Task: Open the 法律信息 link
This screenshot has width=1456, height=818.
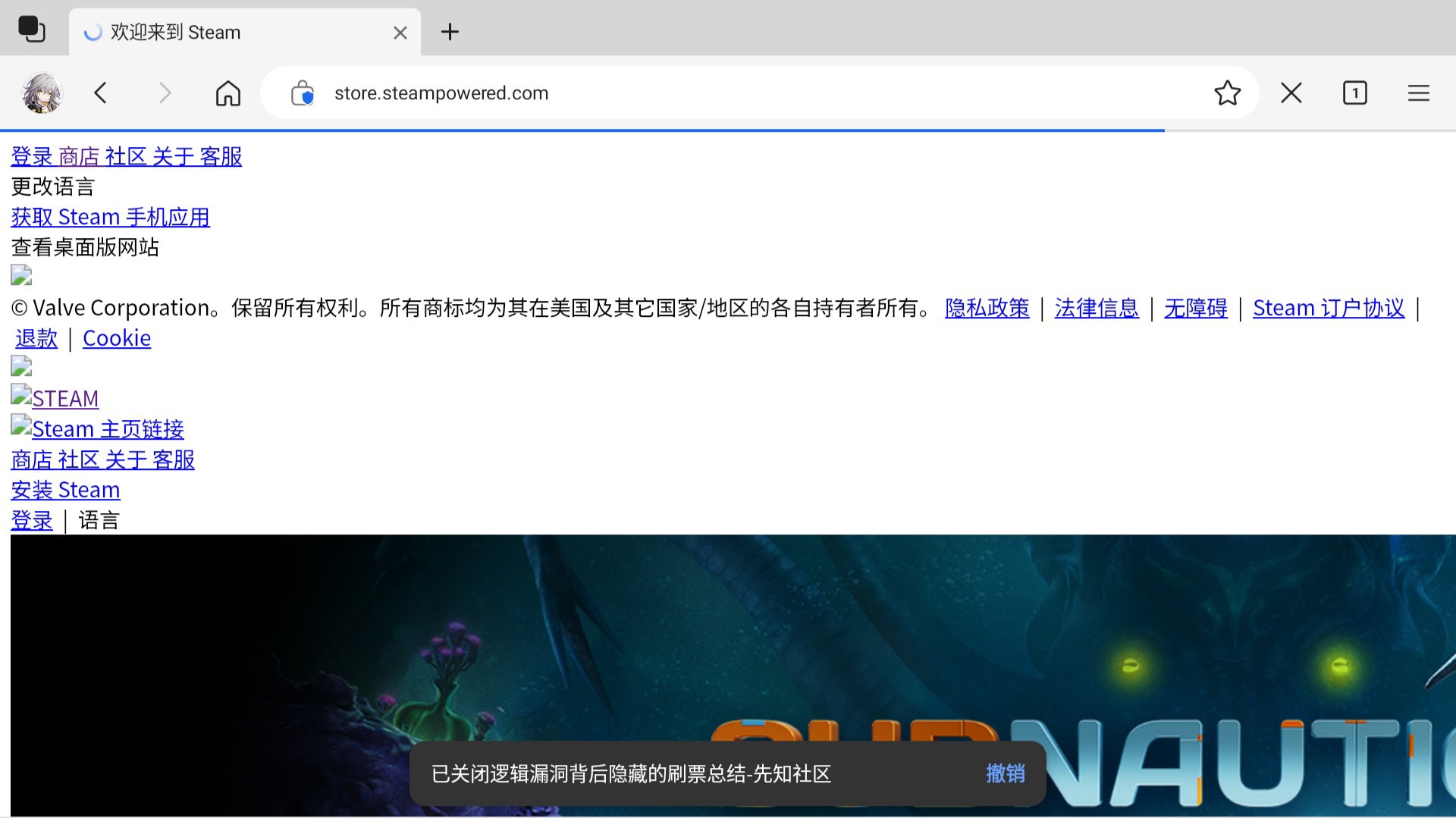Action: click(1097, 309)
